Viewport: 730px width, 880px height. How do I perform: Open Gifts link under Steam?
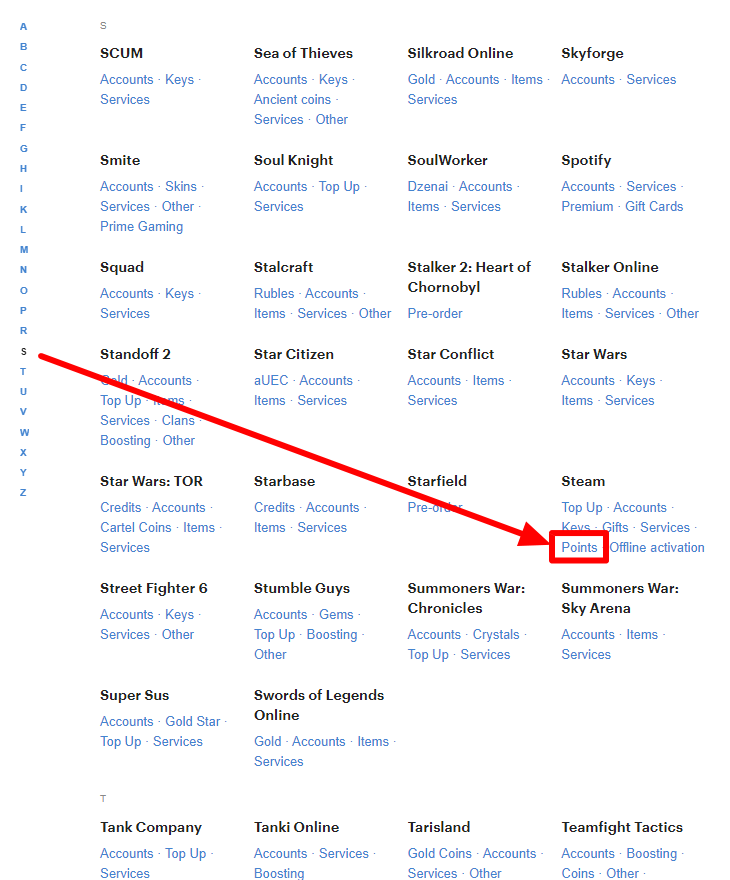click(615, 528)
